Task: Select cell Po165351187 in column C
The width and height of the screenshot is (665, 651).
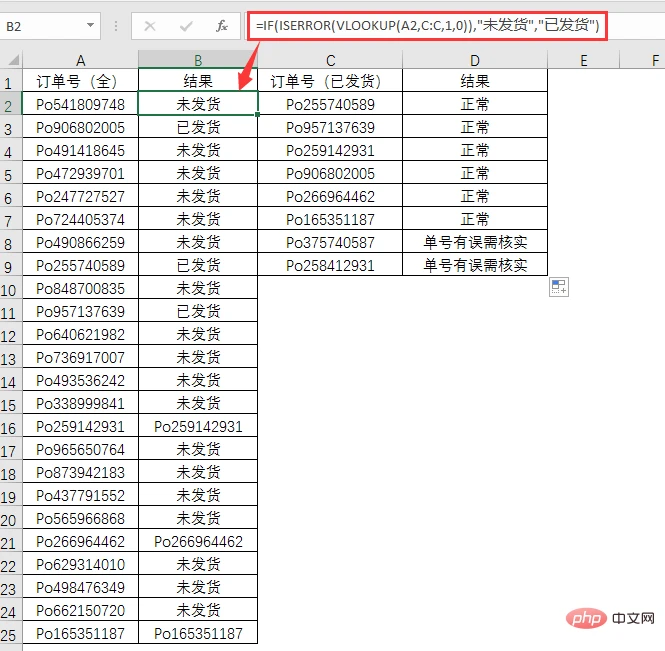Action: coord(330,219)
